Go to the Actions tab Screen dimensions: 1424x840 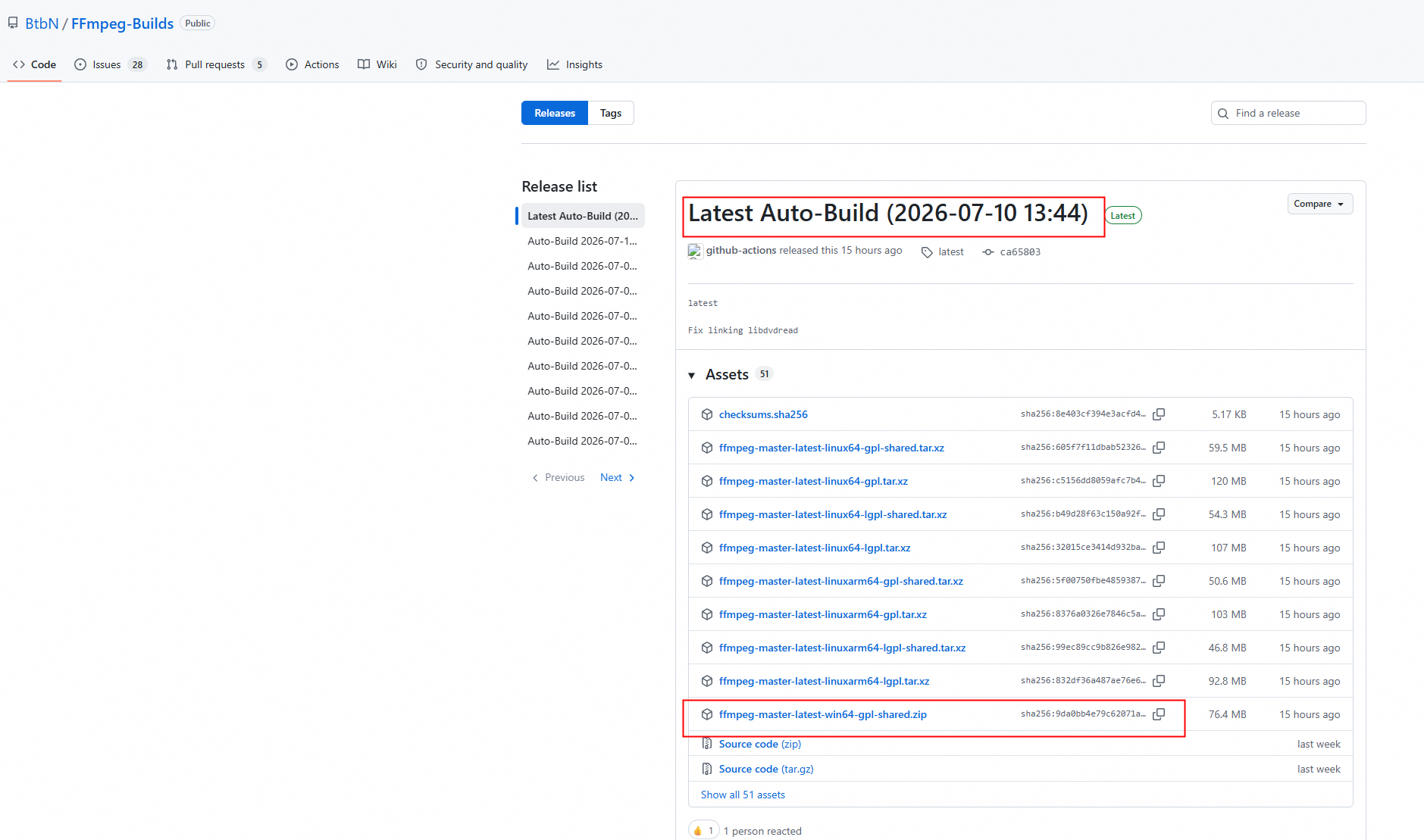(312, 64)
